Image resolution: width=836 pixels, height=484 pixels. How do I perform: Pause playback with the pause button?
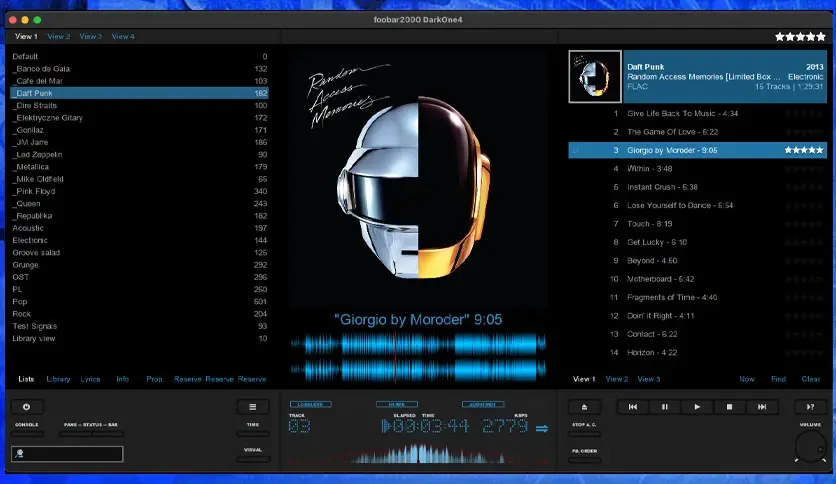point(664,407)
